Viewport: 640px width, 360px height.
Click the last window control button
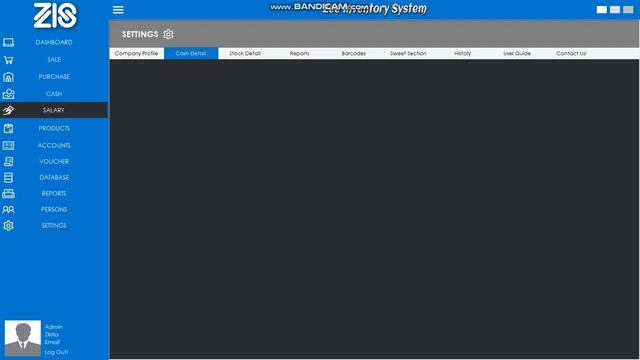click(x=628, y=10)
